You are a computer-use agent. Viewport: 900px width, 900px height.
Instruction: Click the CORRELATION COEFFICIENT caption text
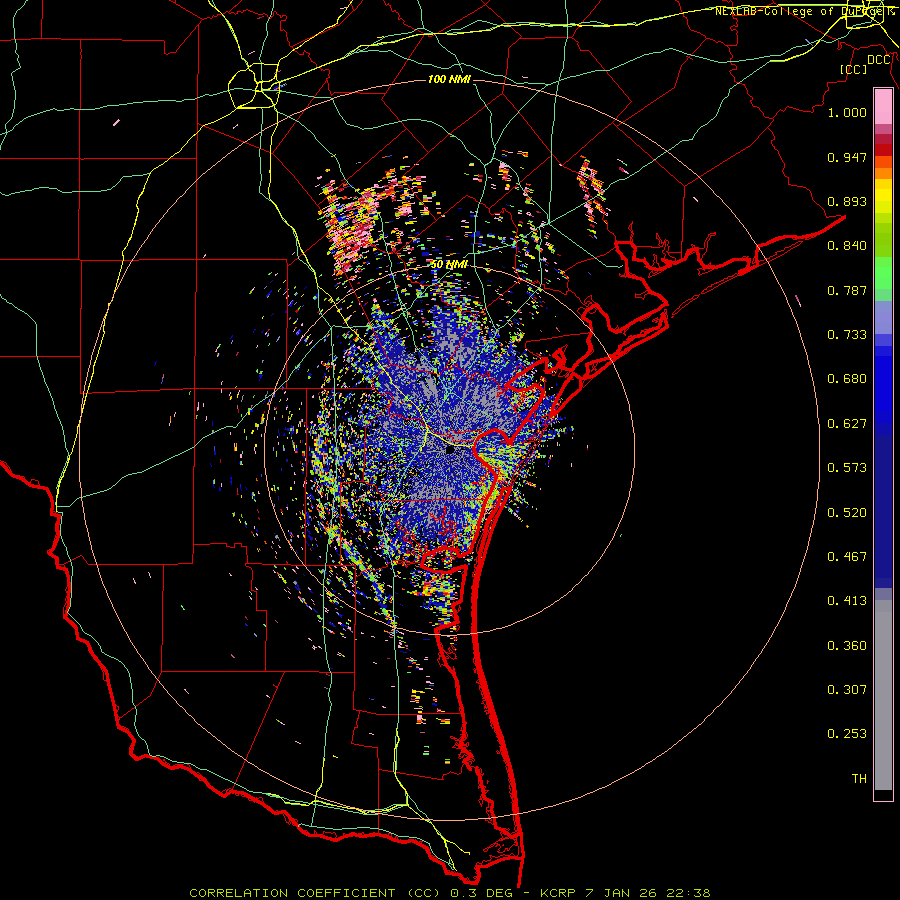(292, 893)
